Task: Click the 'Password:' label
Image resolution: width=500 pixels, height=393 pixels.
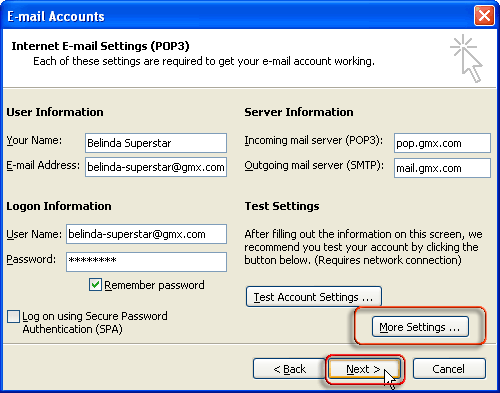Action: click(x=31, y=259)
